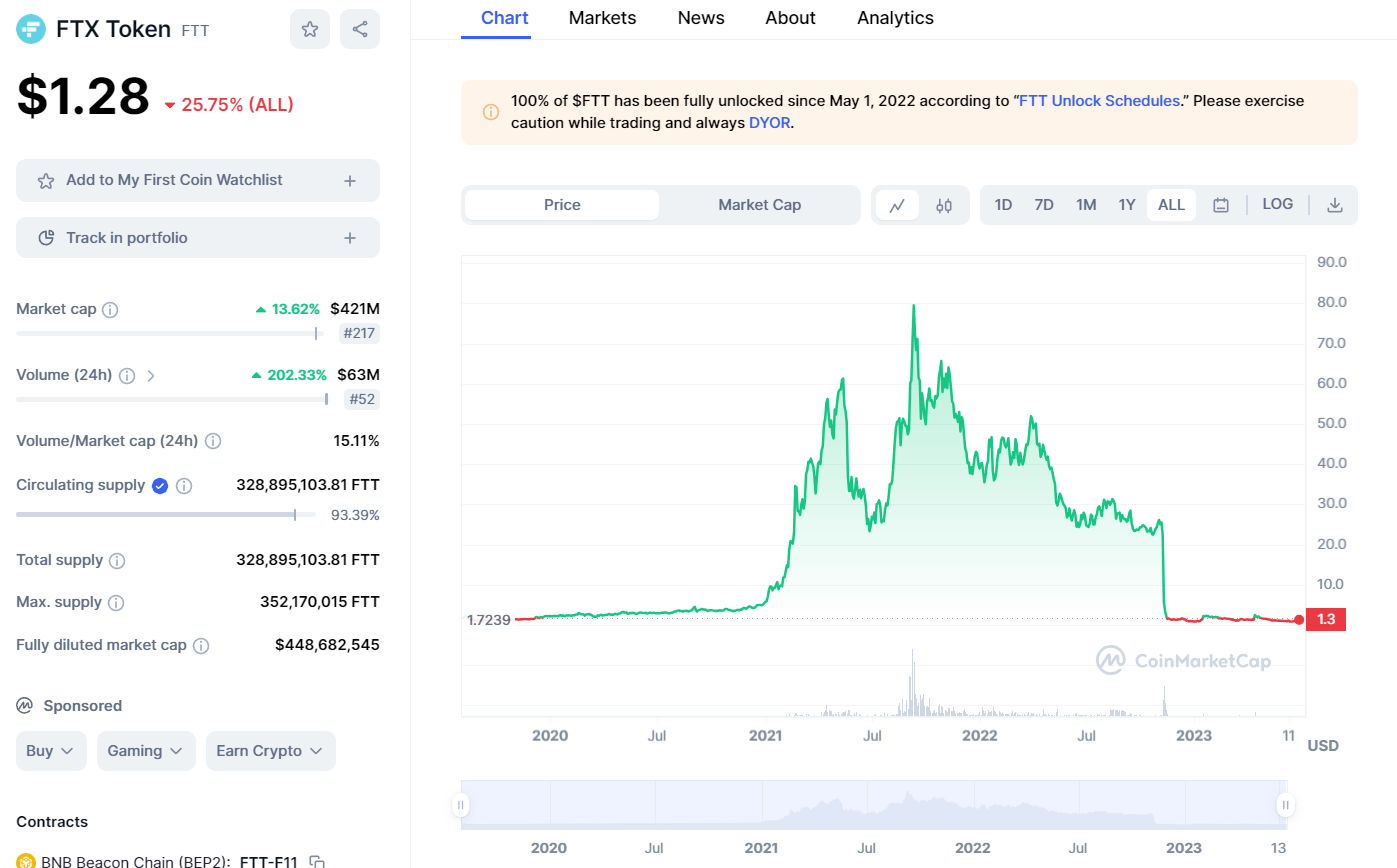
Task: Click the red 1.3 current price marker
Action: 1326,620
